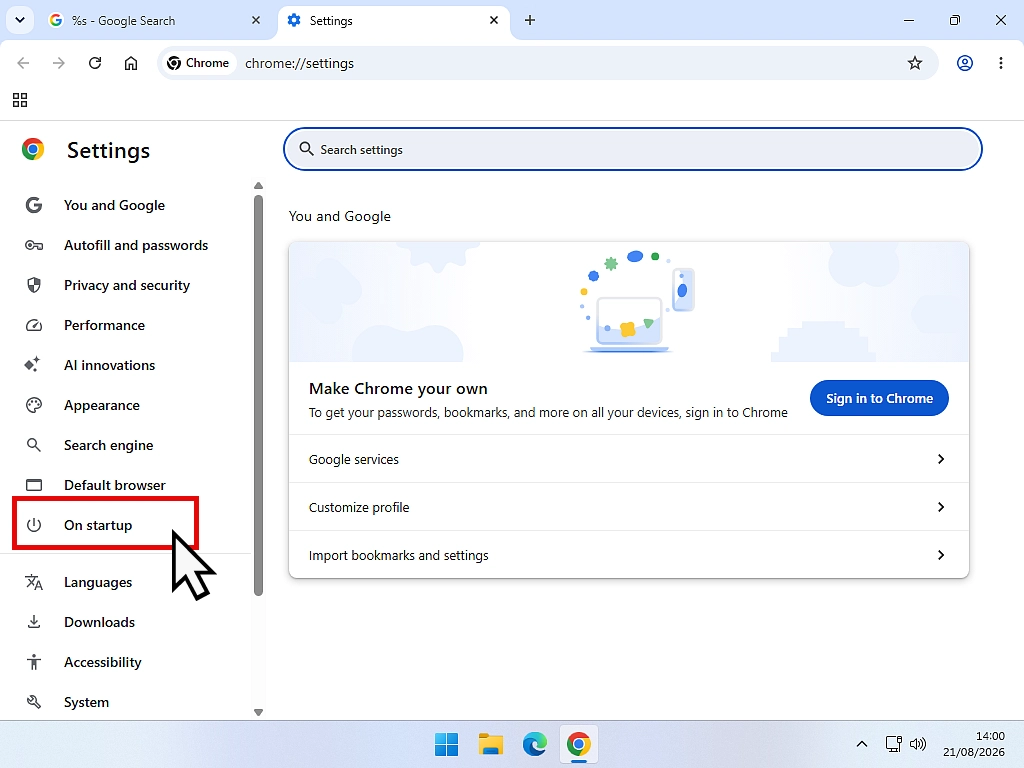Click the tab search dropdown arrow
The image size is (1024, 768).
click(20, 20)
